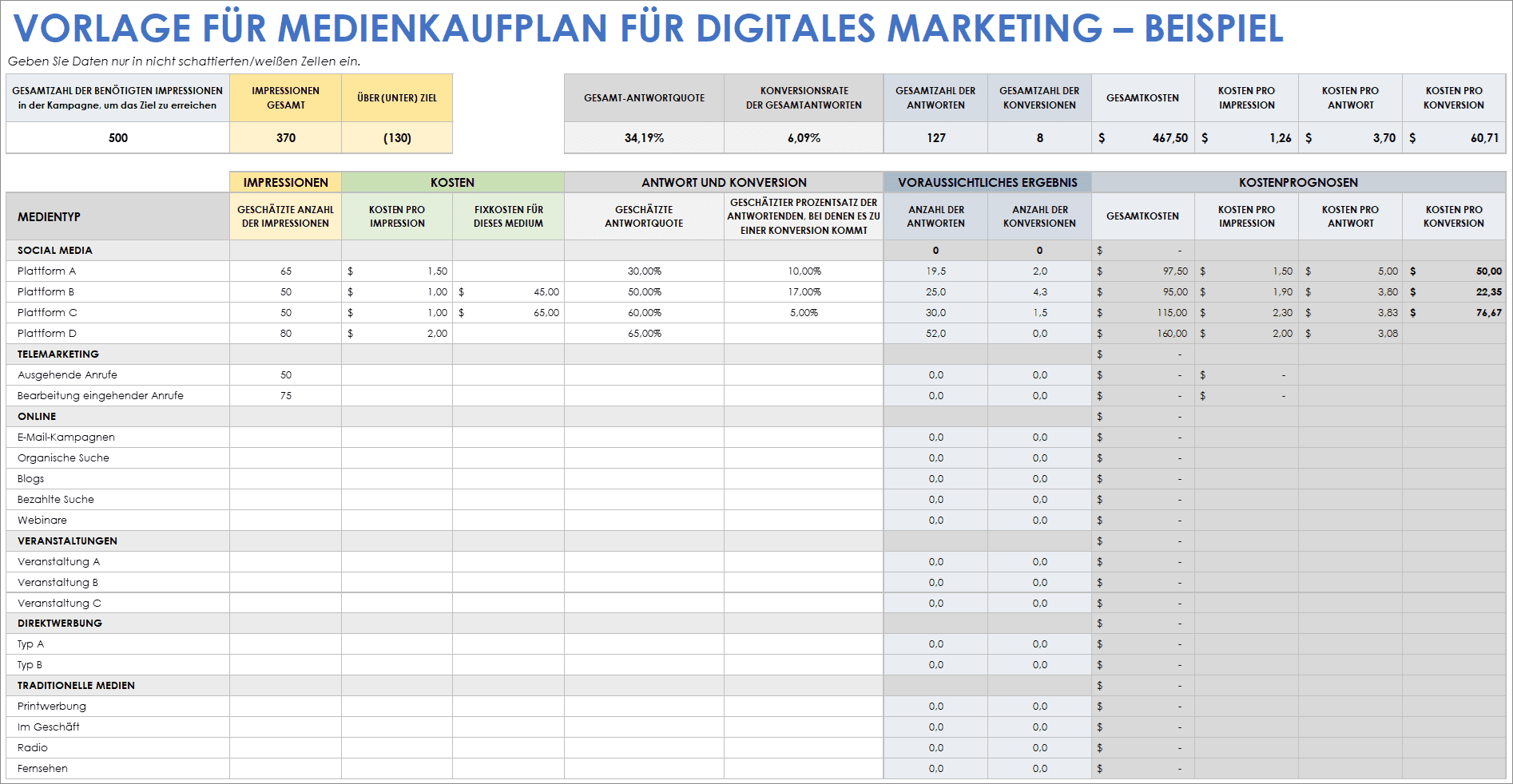
Task: Select the DIREKTWERBUNG category row
Action: click(x=117, y=623)
